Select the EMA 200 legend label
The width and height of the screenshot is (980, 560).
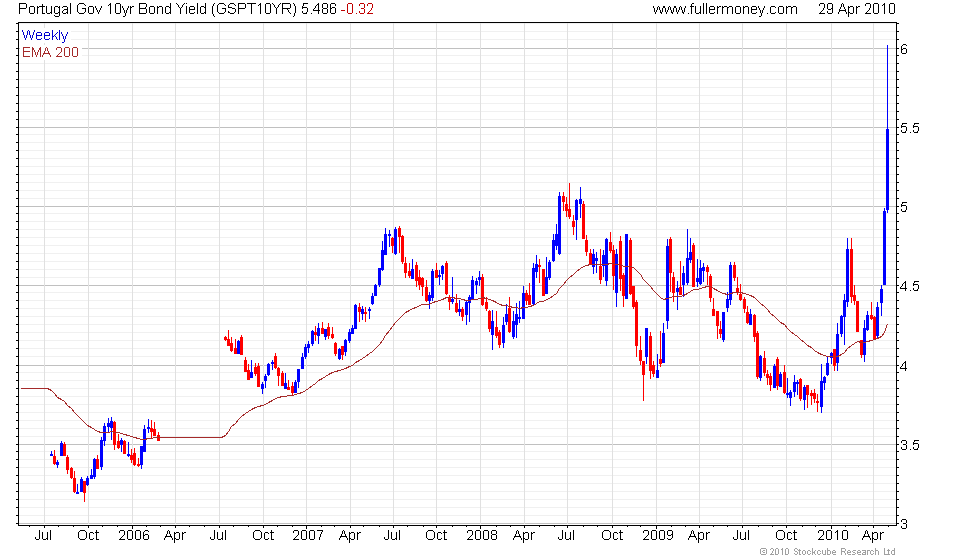click(50, 52)
